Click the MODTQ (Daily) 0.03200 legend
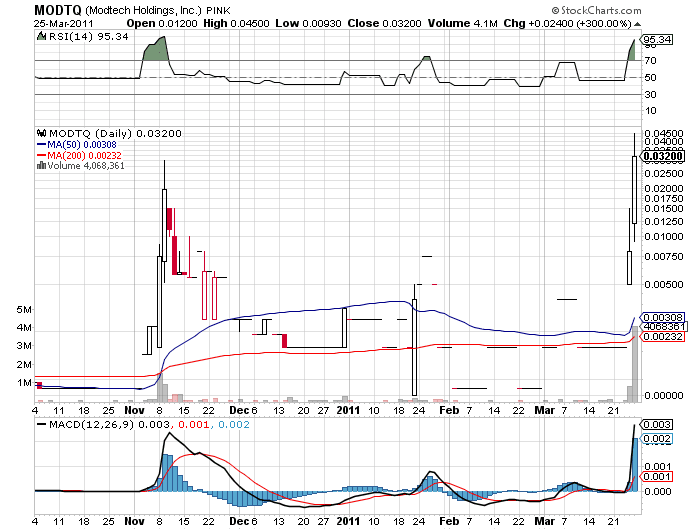The height and width of the screenshot is (530, 700). (x=115, y=134)
